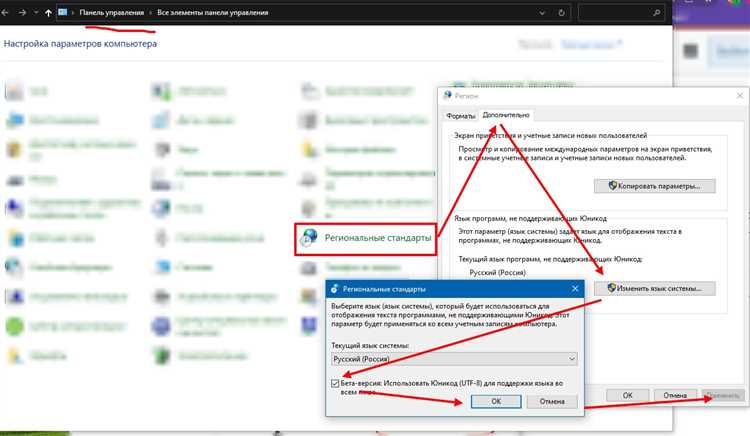Toggle the Beta UTF-8 Unicode checkbox
The image size is (750, 436).
[x=335, y=383]
